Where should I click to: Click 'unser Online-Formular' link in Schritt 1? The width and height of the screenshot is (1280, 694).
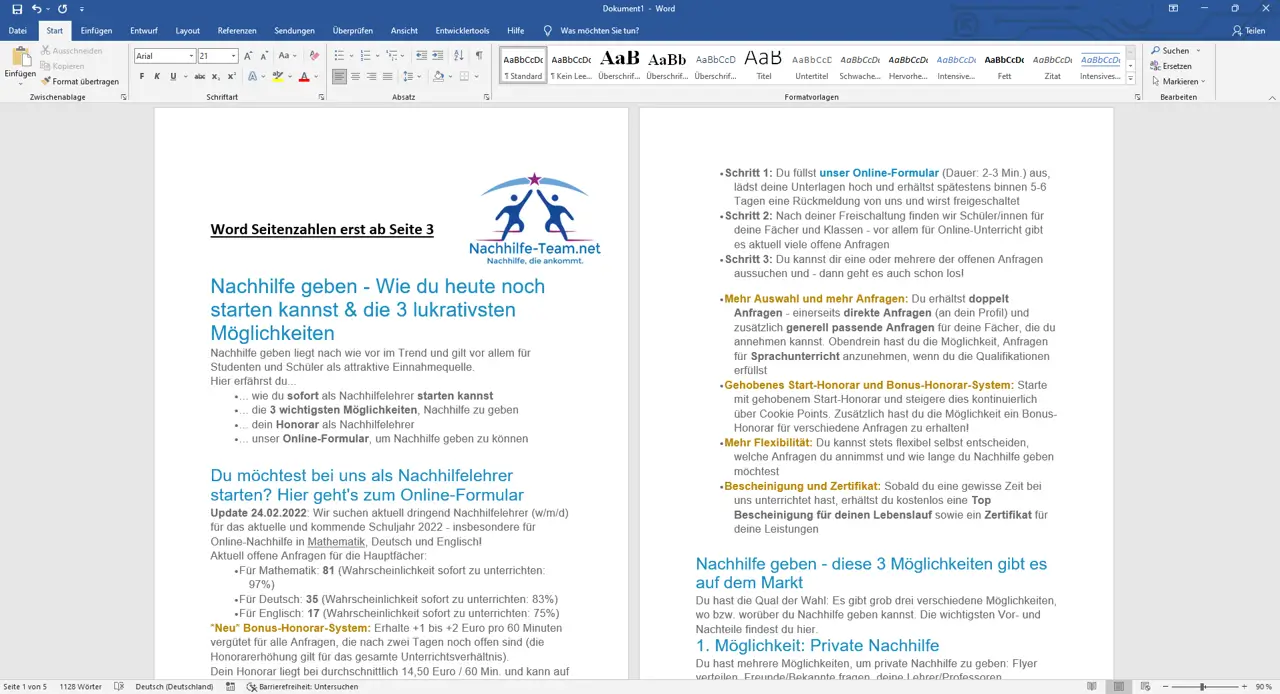pos(879,173)
